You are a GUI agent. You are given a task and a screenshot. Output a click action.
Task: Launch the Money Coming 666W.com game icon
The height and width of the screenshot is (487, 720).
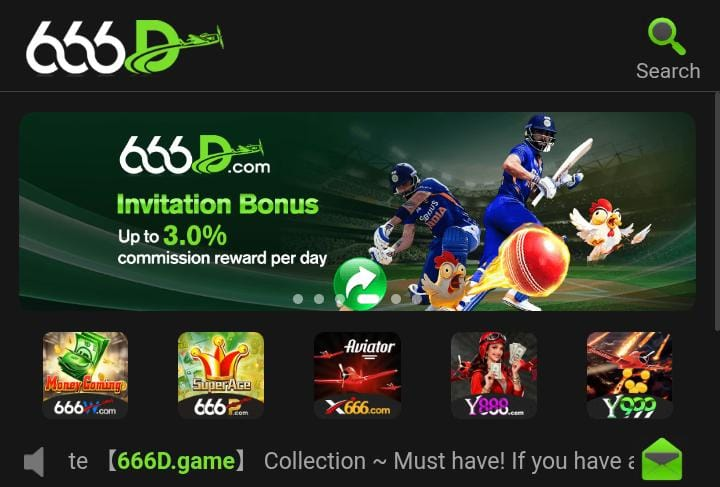85,375
